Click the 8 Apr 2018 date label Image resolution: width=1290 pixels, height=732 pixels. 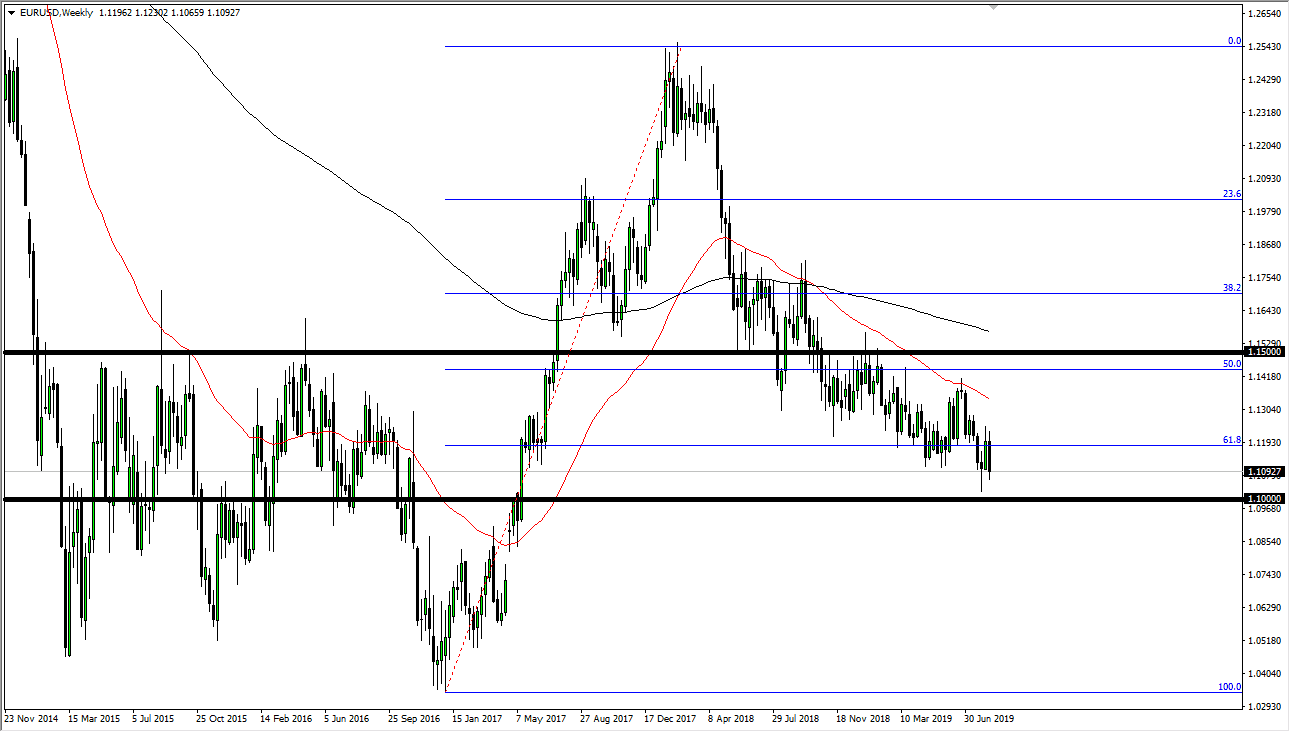(732, 718)
